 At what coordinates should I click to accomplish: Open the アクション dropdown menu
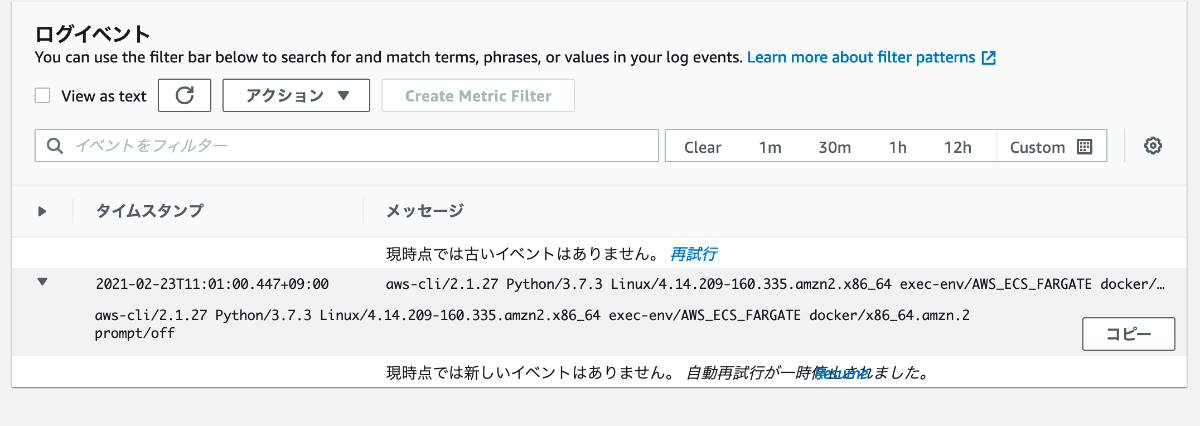pos(296,96)
